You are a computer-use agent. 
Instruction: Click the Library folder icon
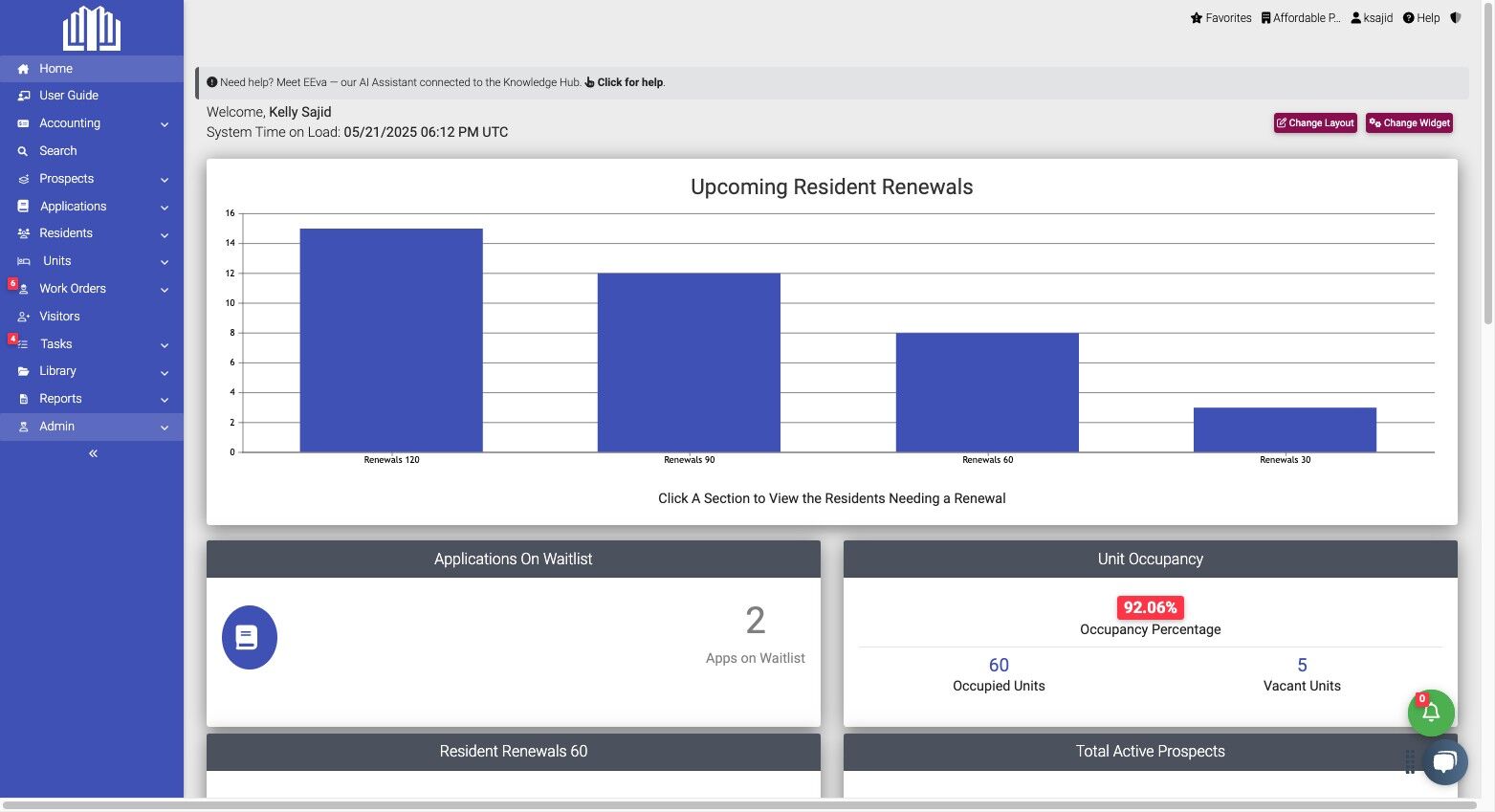click(24, 371)
